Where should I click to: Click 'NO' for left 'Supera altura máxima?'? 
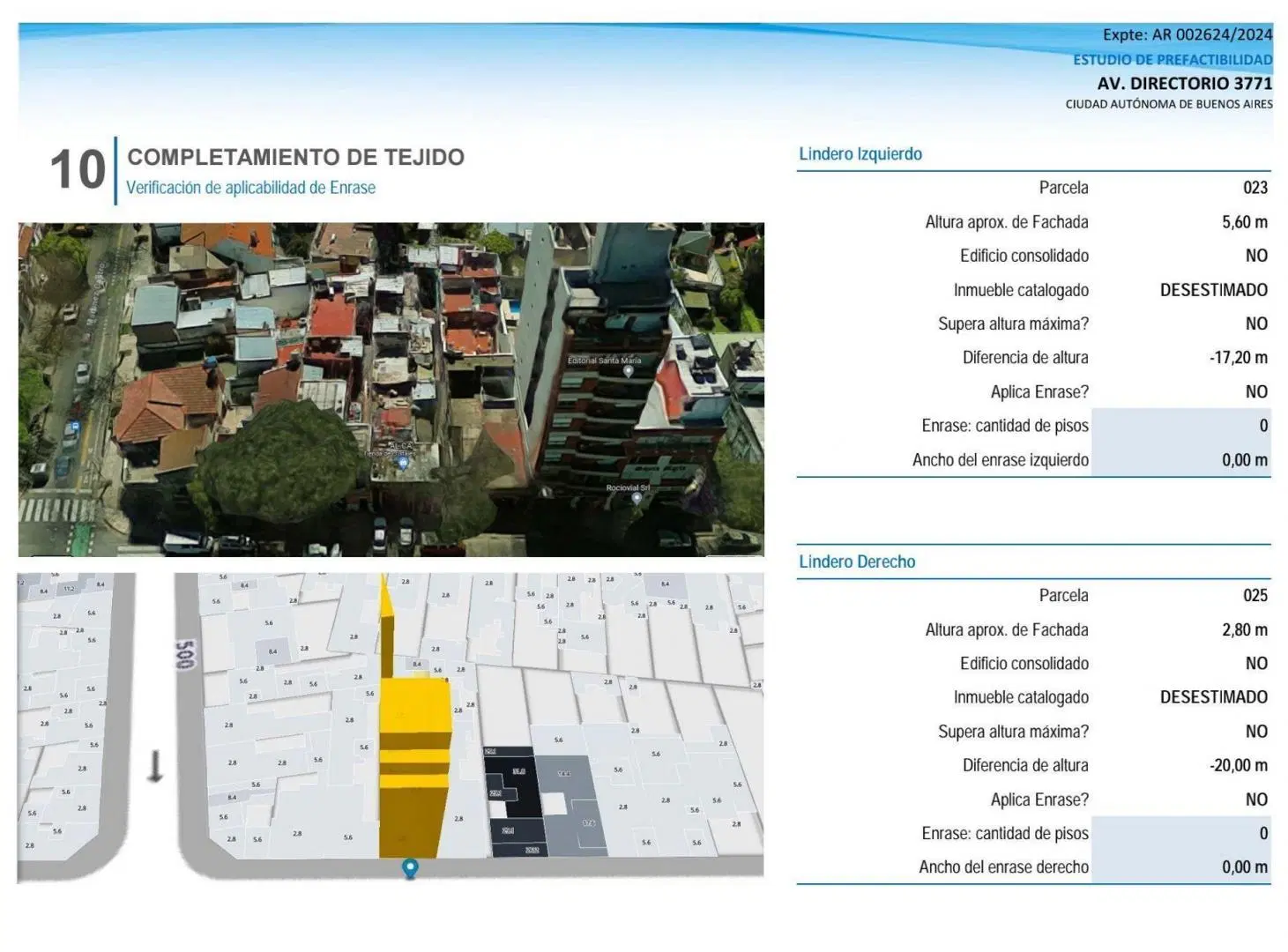1256,324
